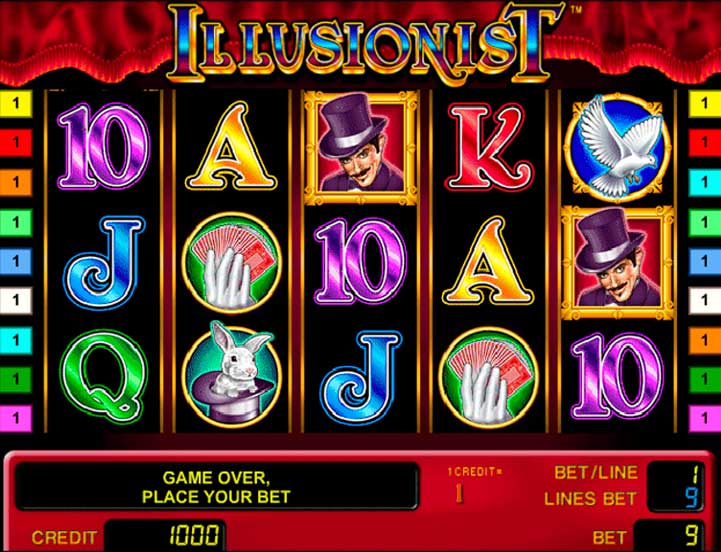This screenshot has height=552, width=721.
Task: Select the red payline marker on the left
Action: tap(16, 143)
